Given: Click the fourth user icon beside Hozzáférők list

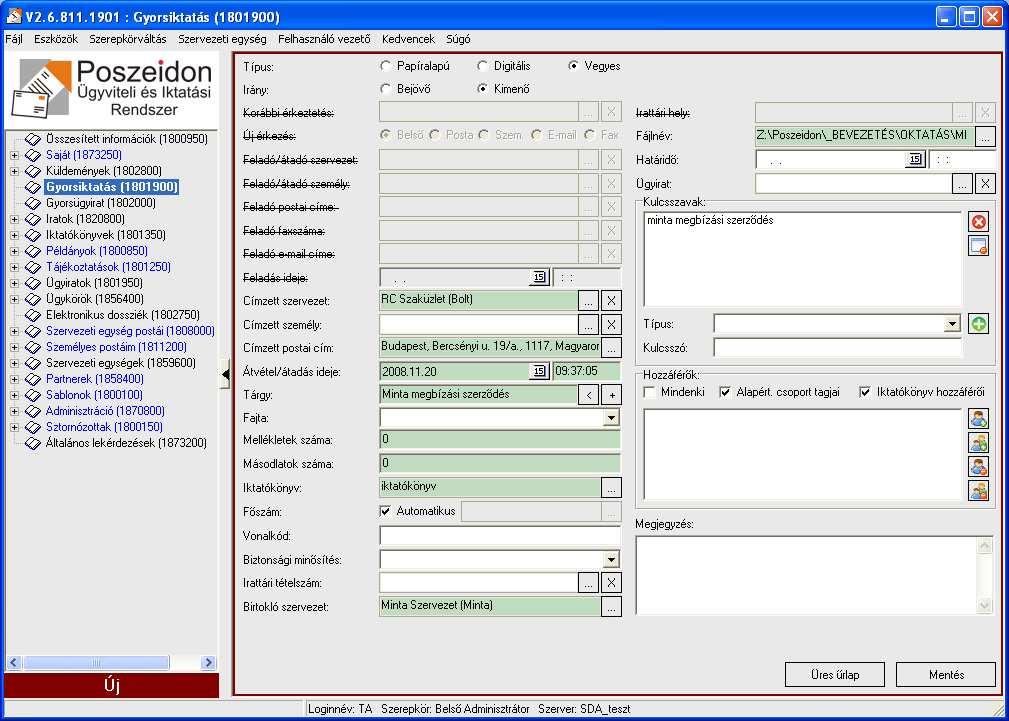Looking at the screenshot, I should (978, 491).
